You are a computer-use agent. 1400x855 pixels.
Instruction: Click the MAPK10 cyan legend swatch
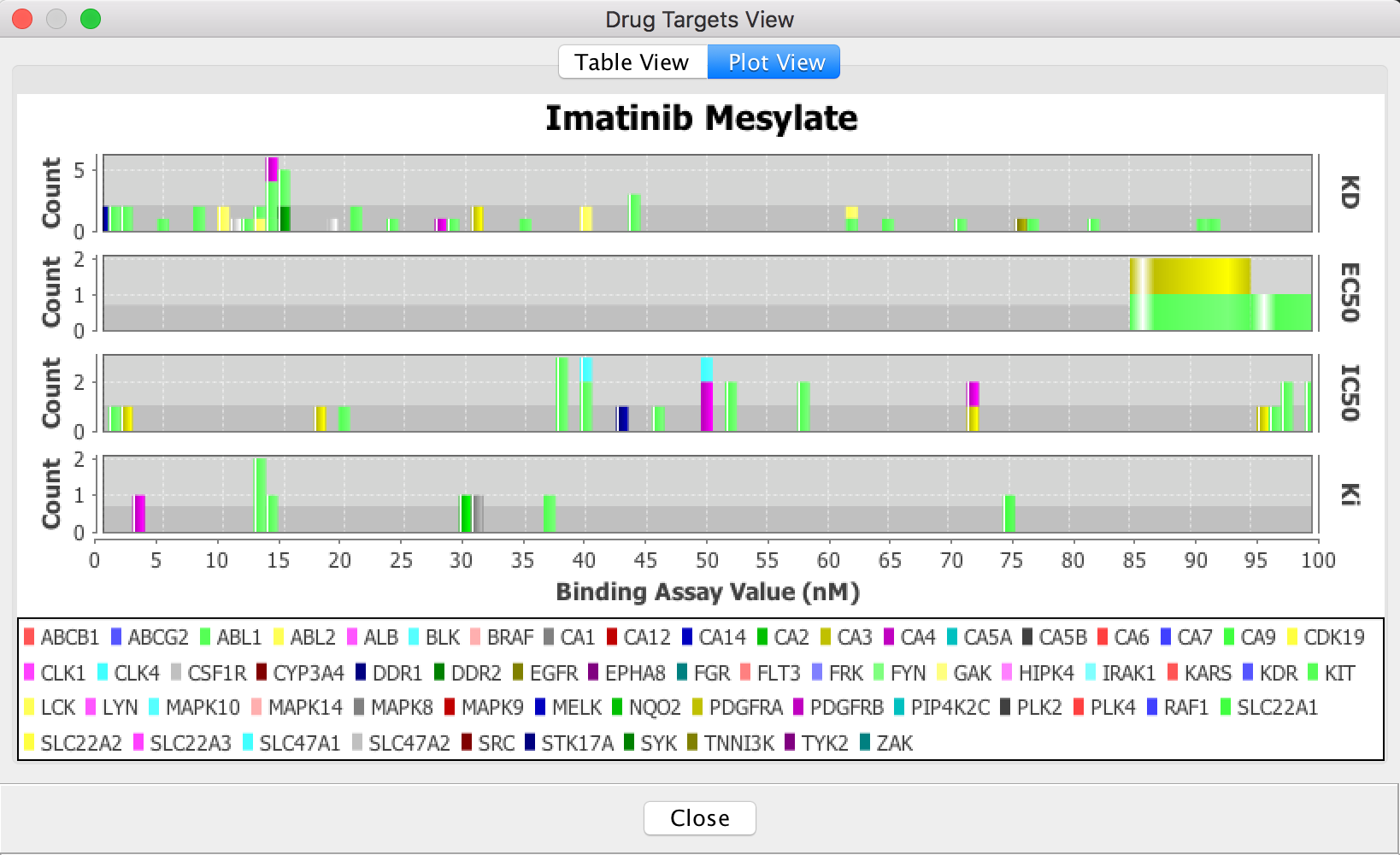click(x=155, y=708)
